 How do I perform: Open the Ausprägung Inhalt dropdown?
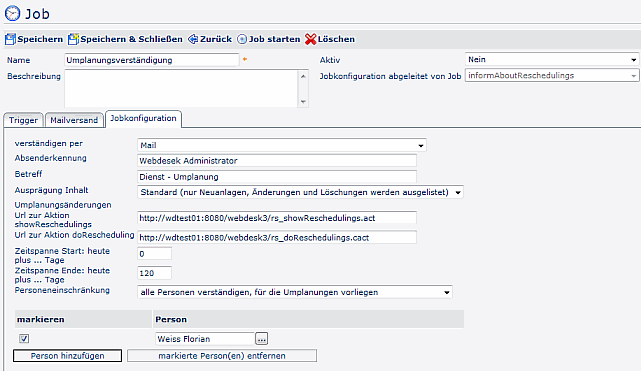(x=300, y=192)
